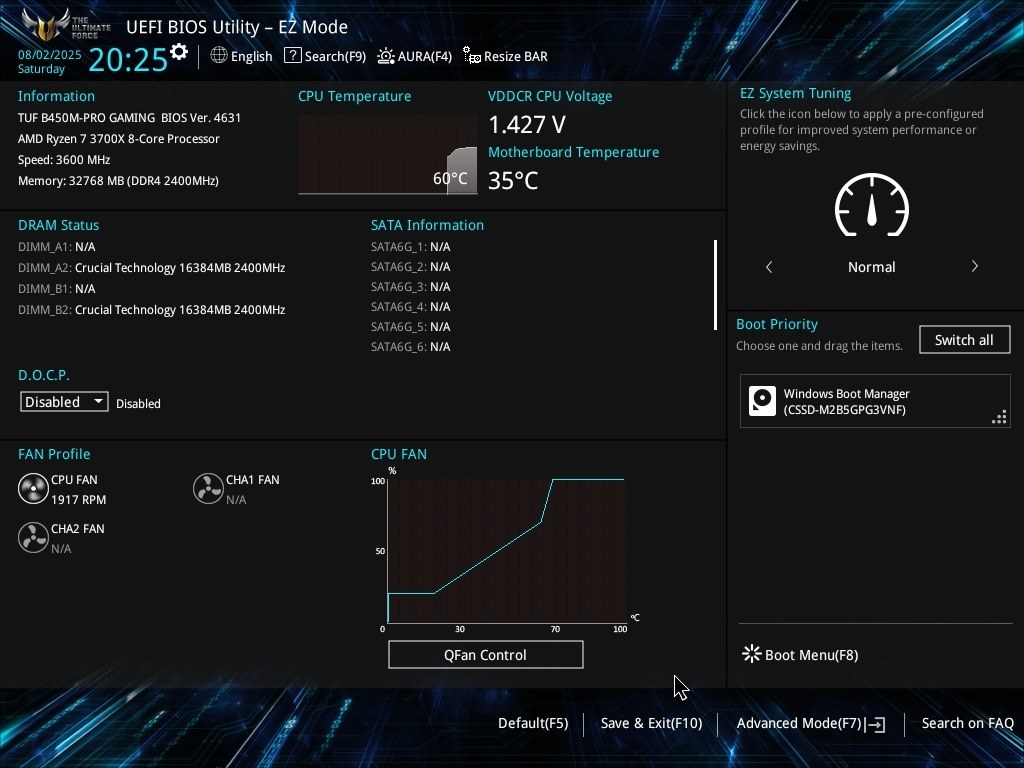The image size is (1024, 768).
Task: Click TUF B450M-PRO GAMING BIOS version line
Action: (x=129, y=118)
